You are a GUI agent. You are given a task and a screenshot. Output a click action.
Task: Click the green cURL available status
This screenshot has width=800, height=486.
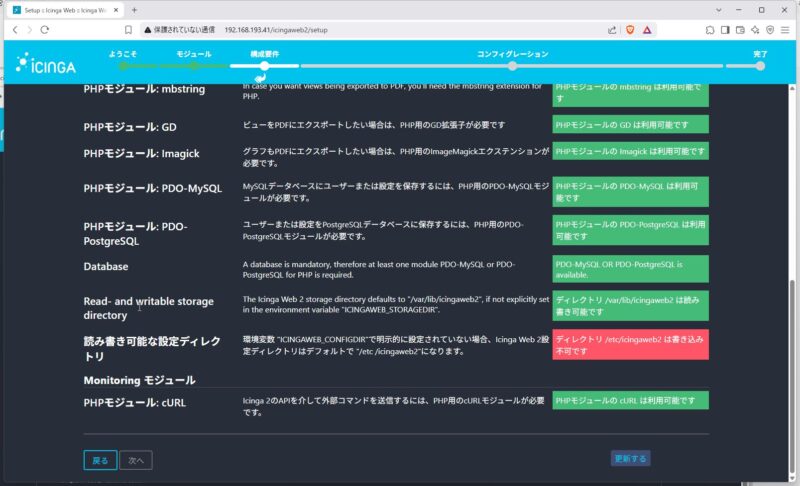tap(630, 400)
